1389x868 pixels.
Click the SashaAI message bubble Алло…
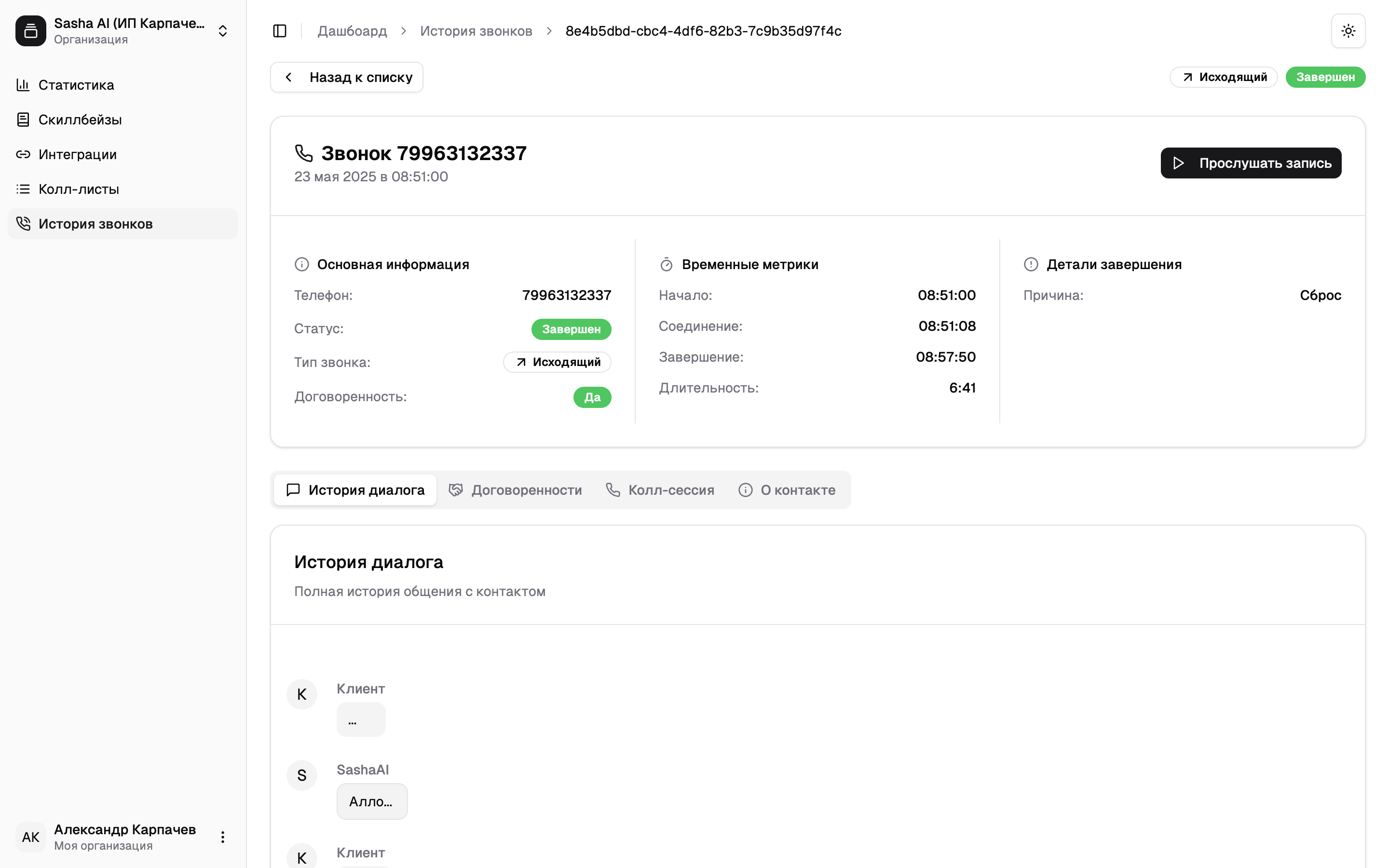click(x=371, y=801)
